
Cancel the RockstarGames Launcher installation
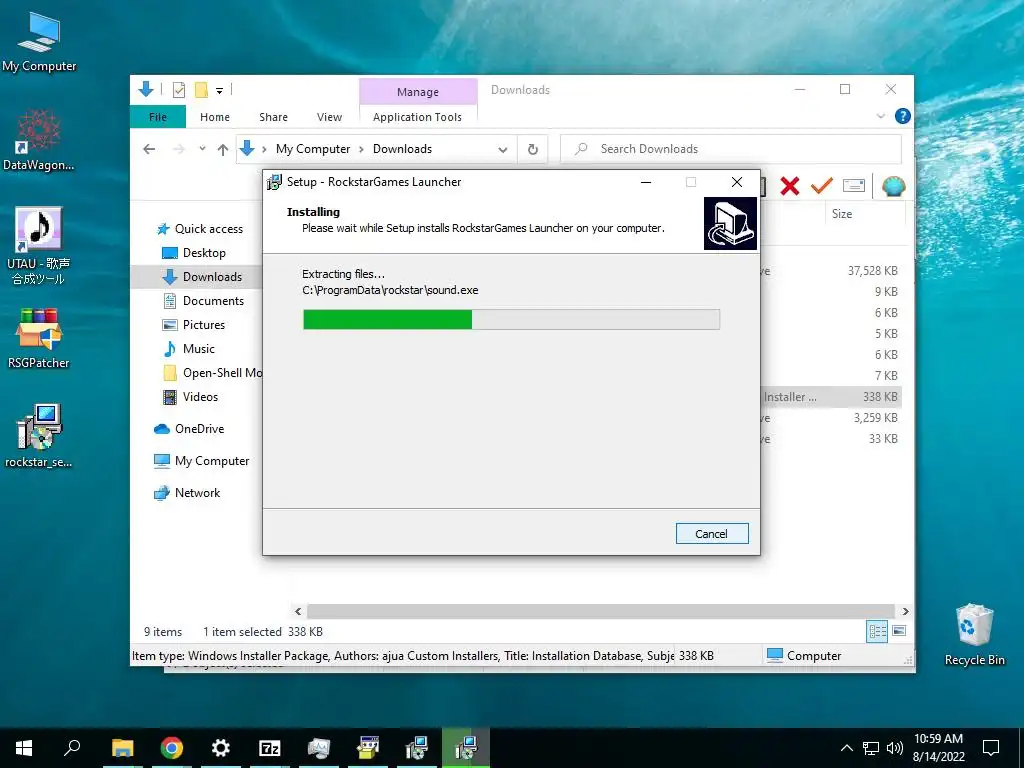(712, 534)
